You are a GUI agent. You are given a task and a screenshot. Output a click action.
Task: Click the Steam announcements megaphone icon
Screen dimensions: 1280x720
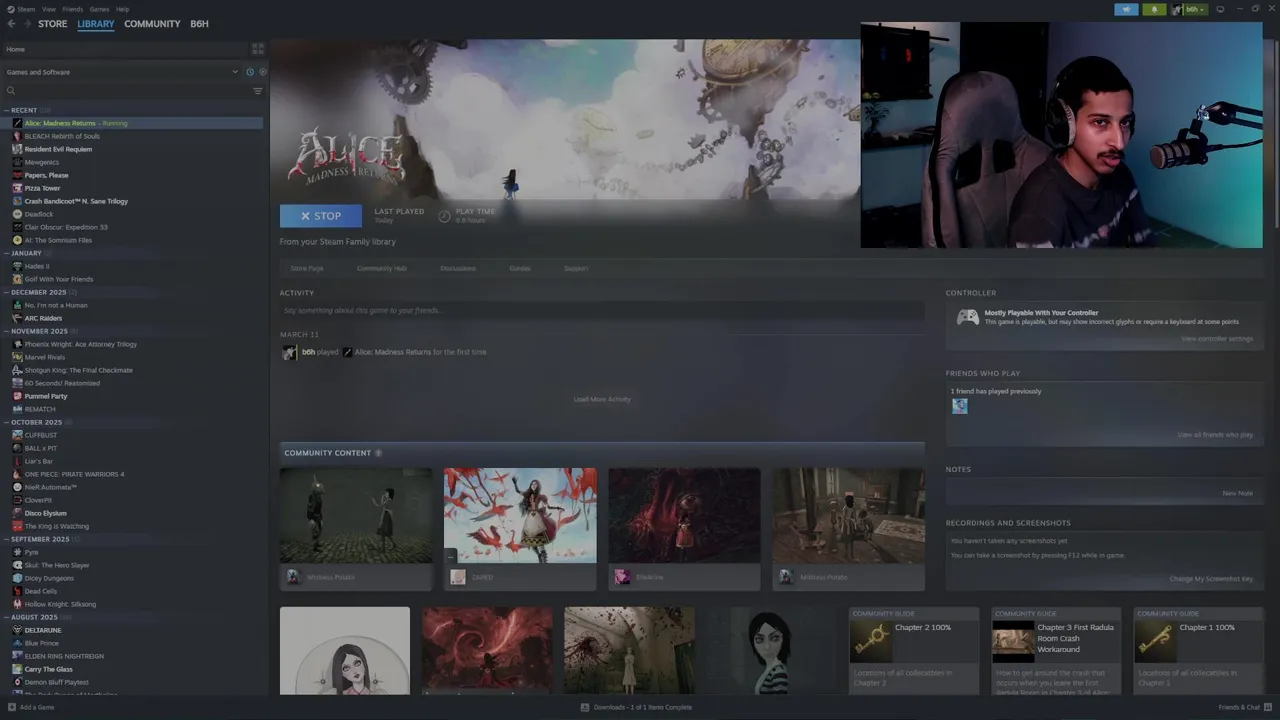pyautogui.click(x=1126, y=9)
